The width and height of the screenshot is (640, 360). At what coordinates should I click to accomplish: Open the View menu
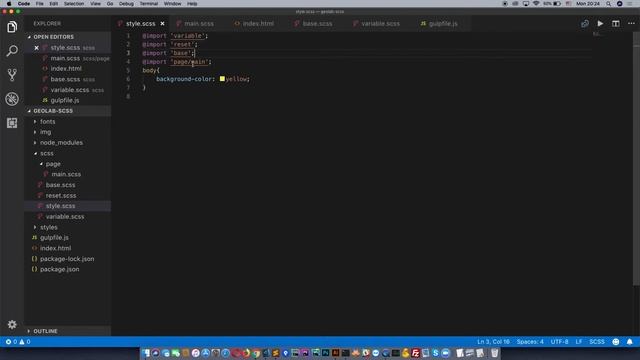96,4
